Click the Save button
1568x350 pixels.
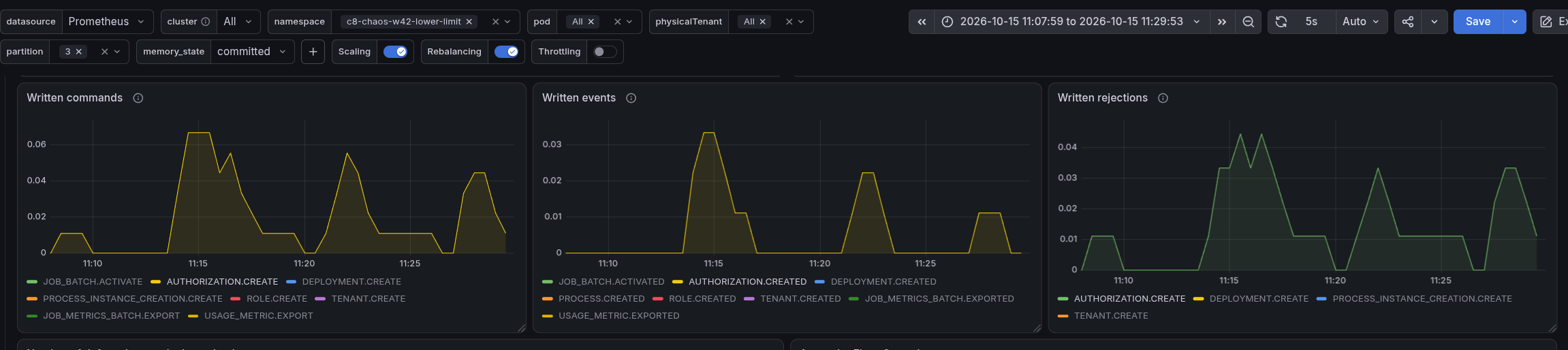click(1478, 22)
